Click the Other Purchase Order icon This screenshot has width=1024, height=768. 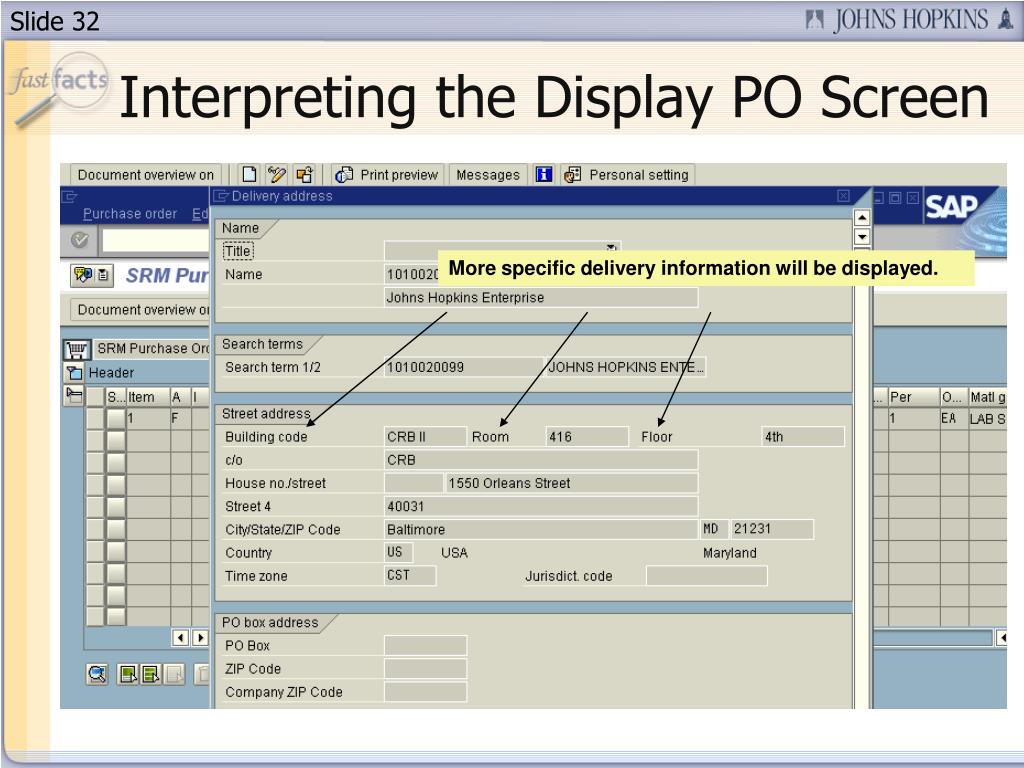pyautogui.click(x=304, y=174)
